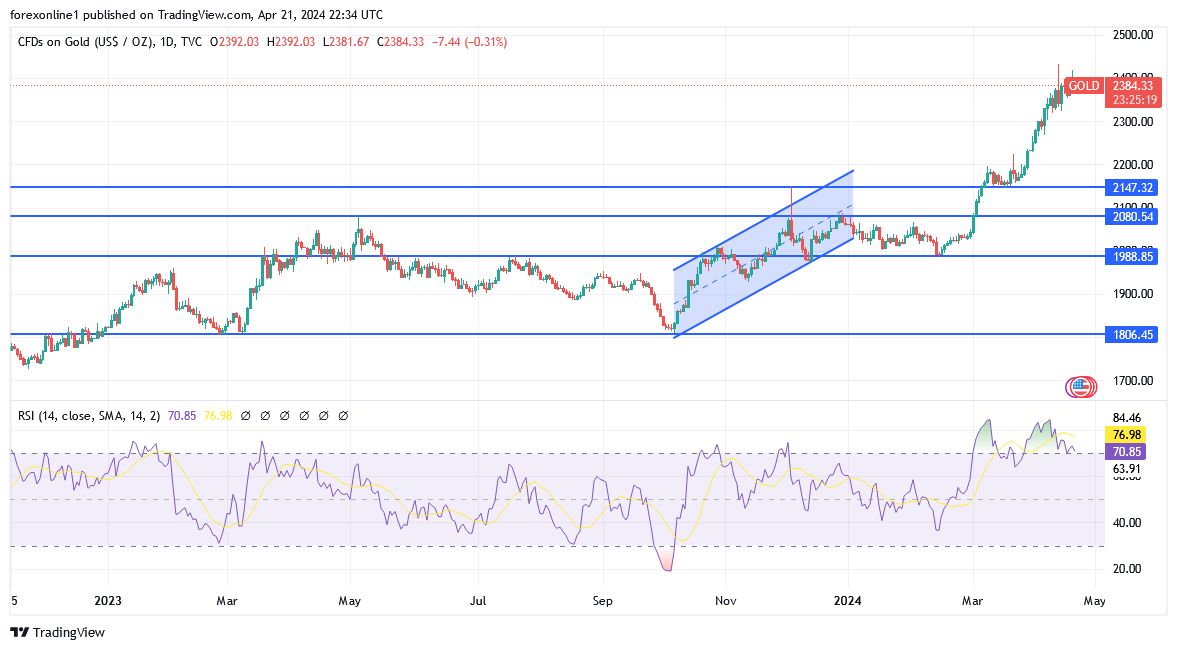Click the daily change −7.44 (−0.31%)

(469, 42)
